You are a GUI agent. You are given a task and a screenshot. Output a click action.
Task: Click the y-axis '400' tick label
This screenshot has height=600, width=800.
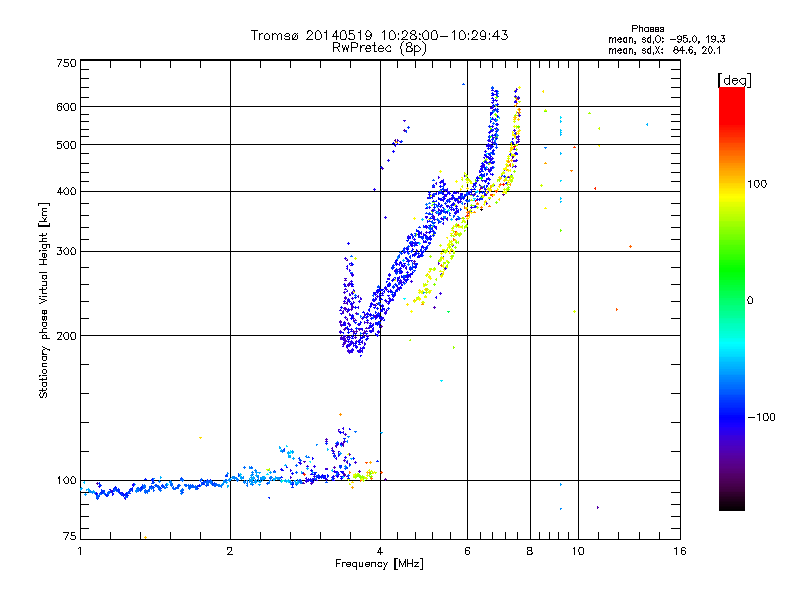66,191
